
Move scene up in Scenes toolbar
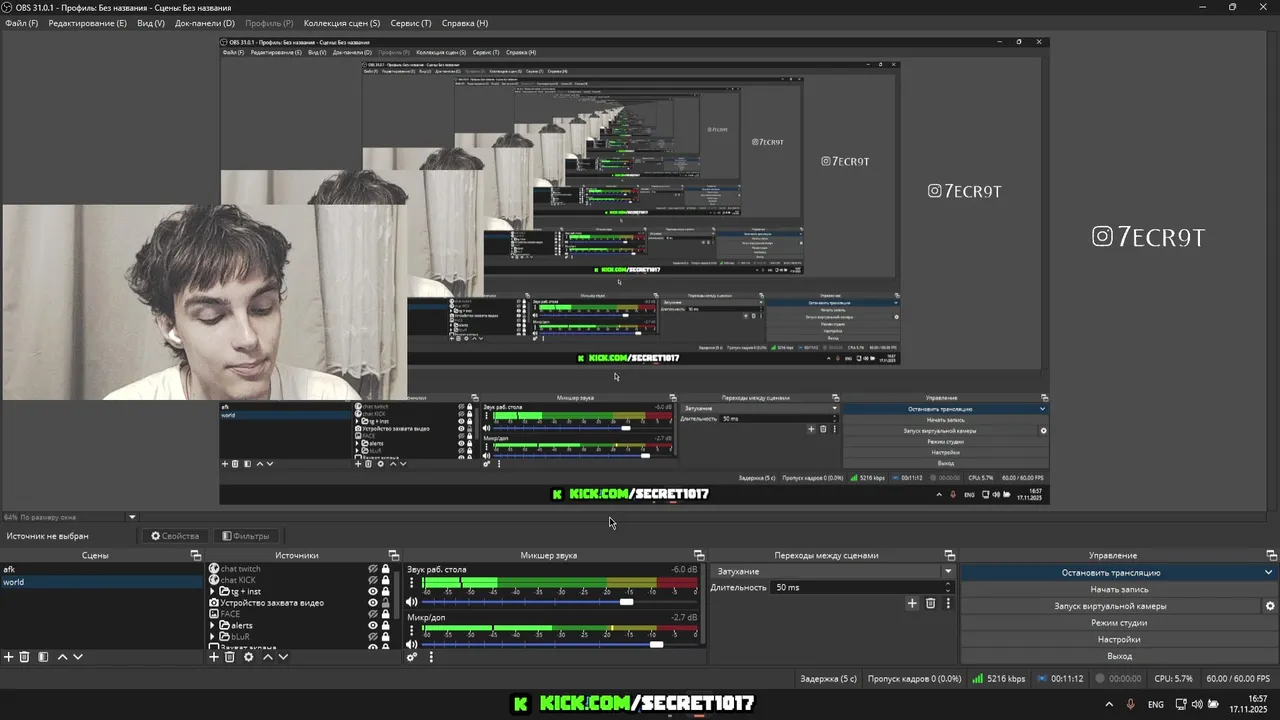tap(62, 657)
